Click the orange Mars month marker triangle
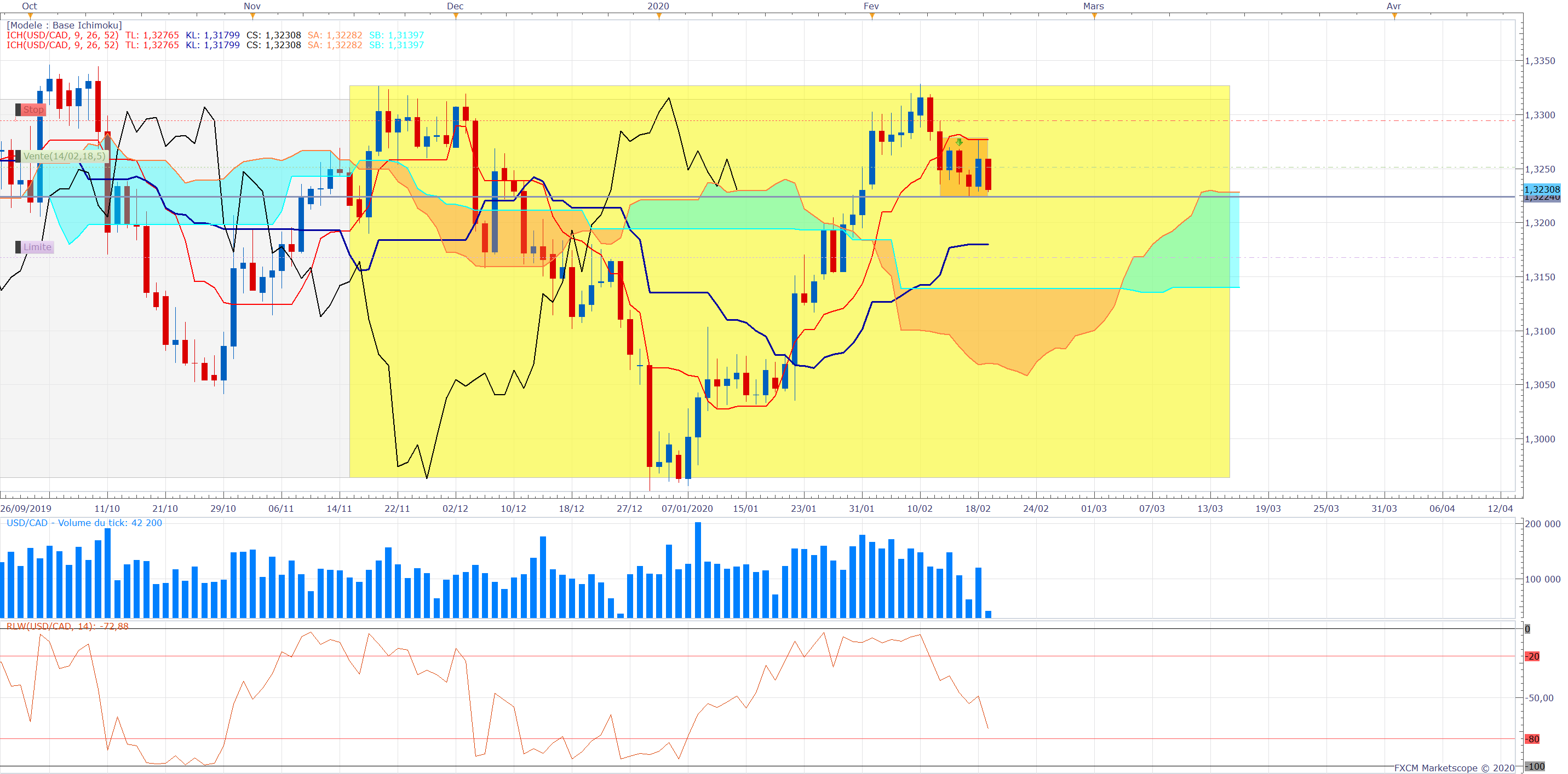The height and width of the screenshot is (774, 1568). pos(1094,16)
